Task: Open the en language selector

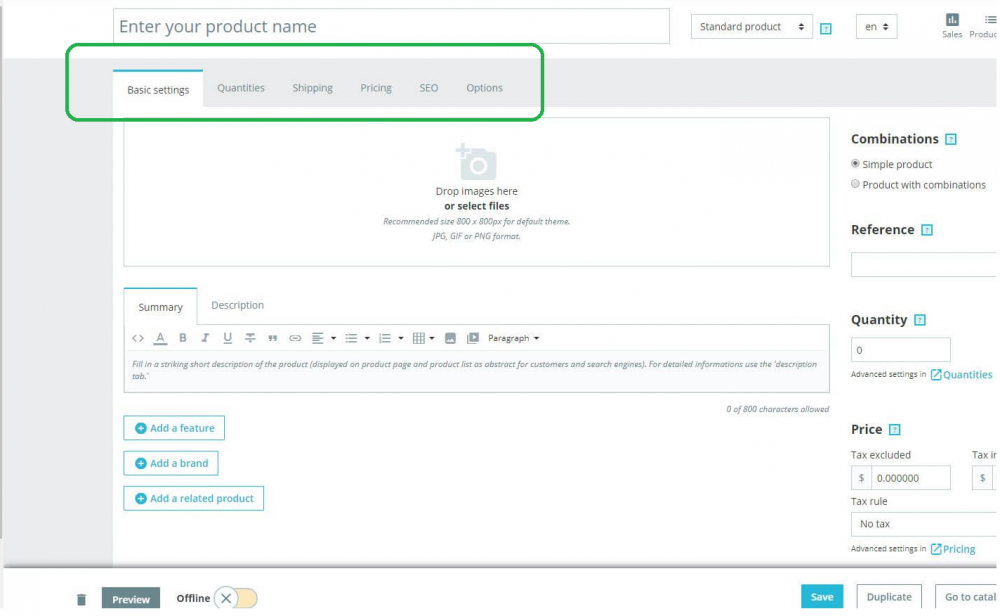Action: [877, 27]
